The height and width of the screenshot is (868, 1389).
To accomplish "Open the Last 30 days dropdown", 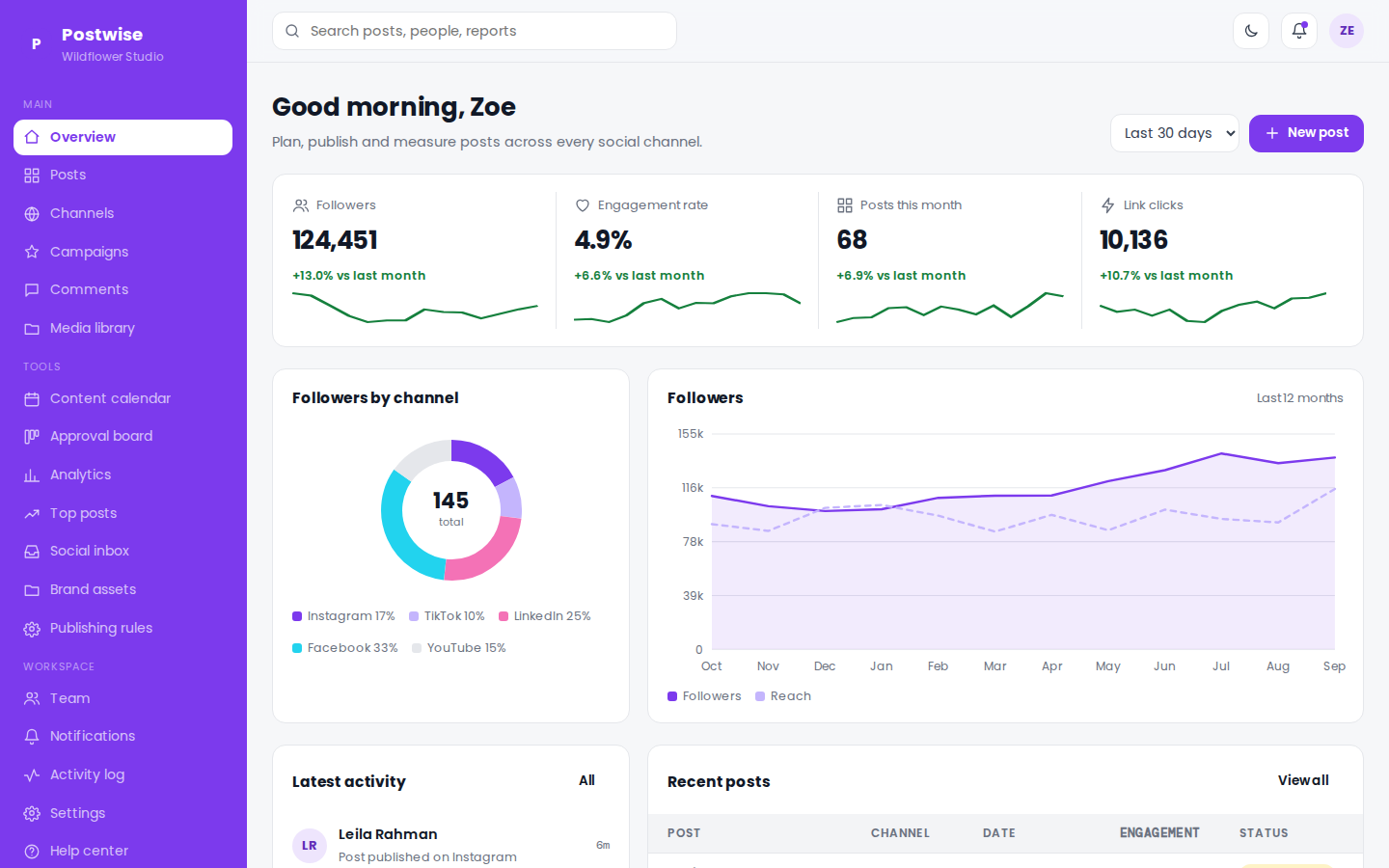I will tap(1175, 133).
